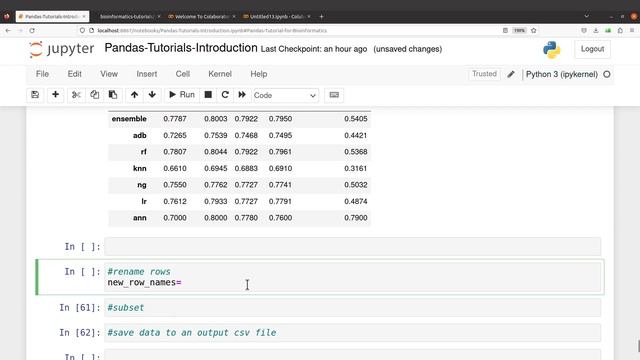Click the save and checkpoint icon
Image resolution: width=640 pixels, height=360 pixels.
35,95
